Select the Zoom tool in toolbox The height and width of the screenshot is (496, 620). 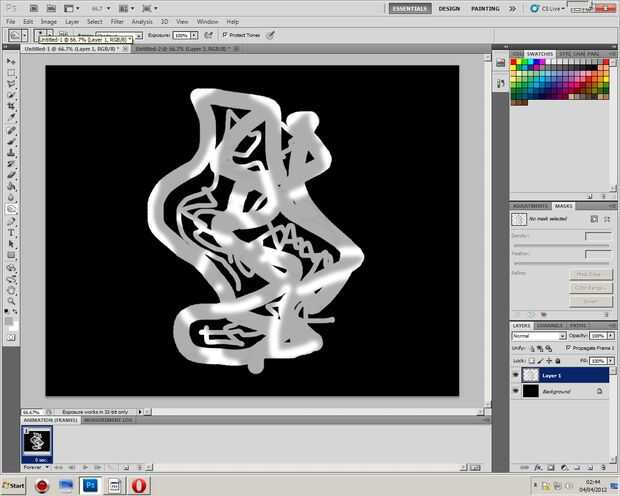[x=11, y=302]
